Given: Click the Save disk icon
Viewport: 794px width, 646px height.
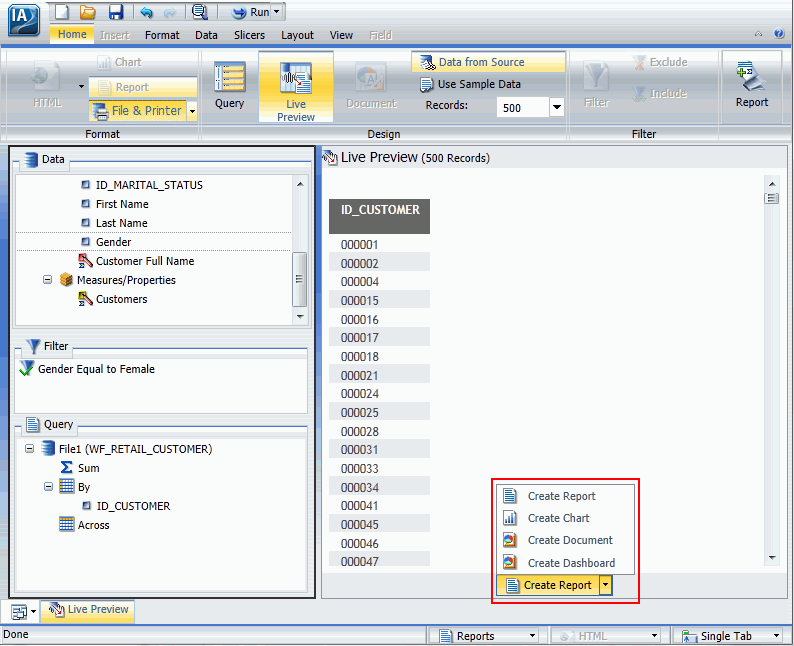Looking at the screenshot, I should coord(116,12).
